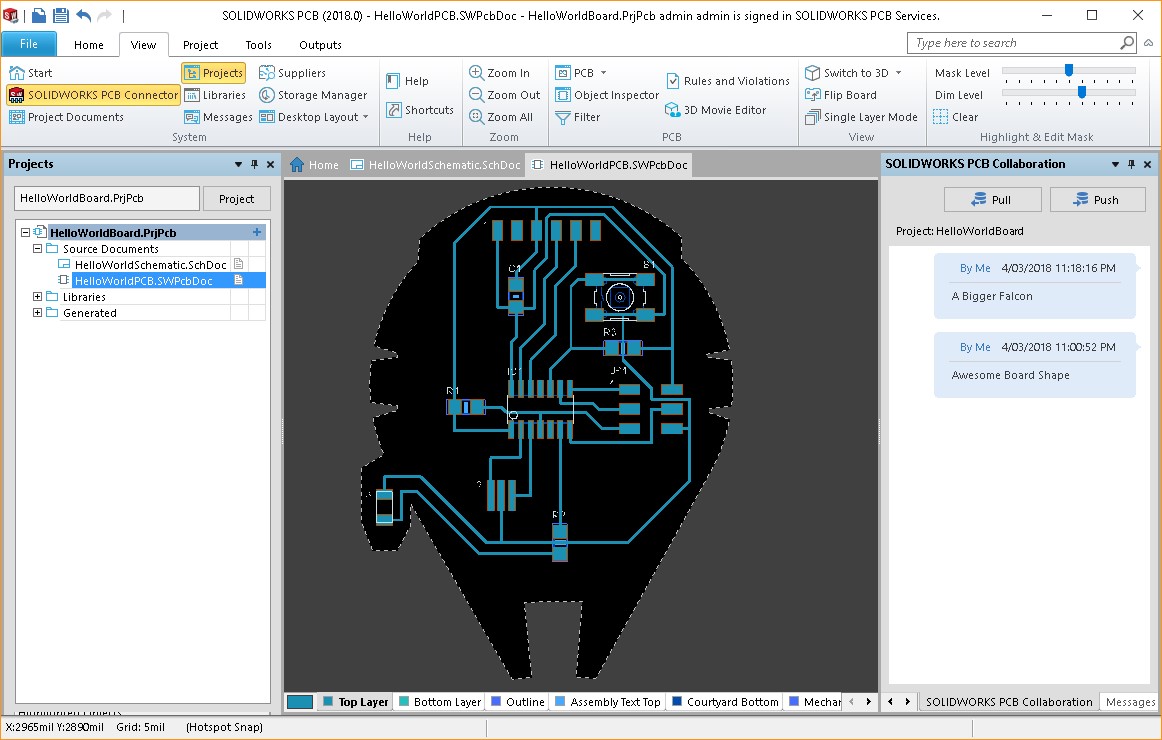Adjust the Mask Level slider
1162x740 pixels.
point(1069,70)
